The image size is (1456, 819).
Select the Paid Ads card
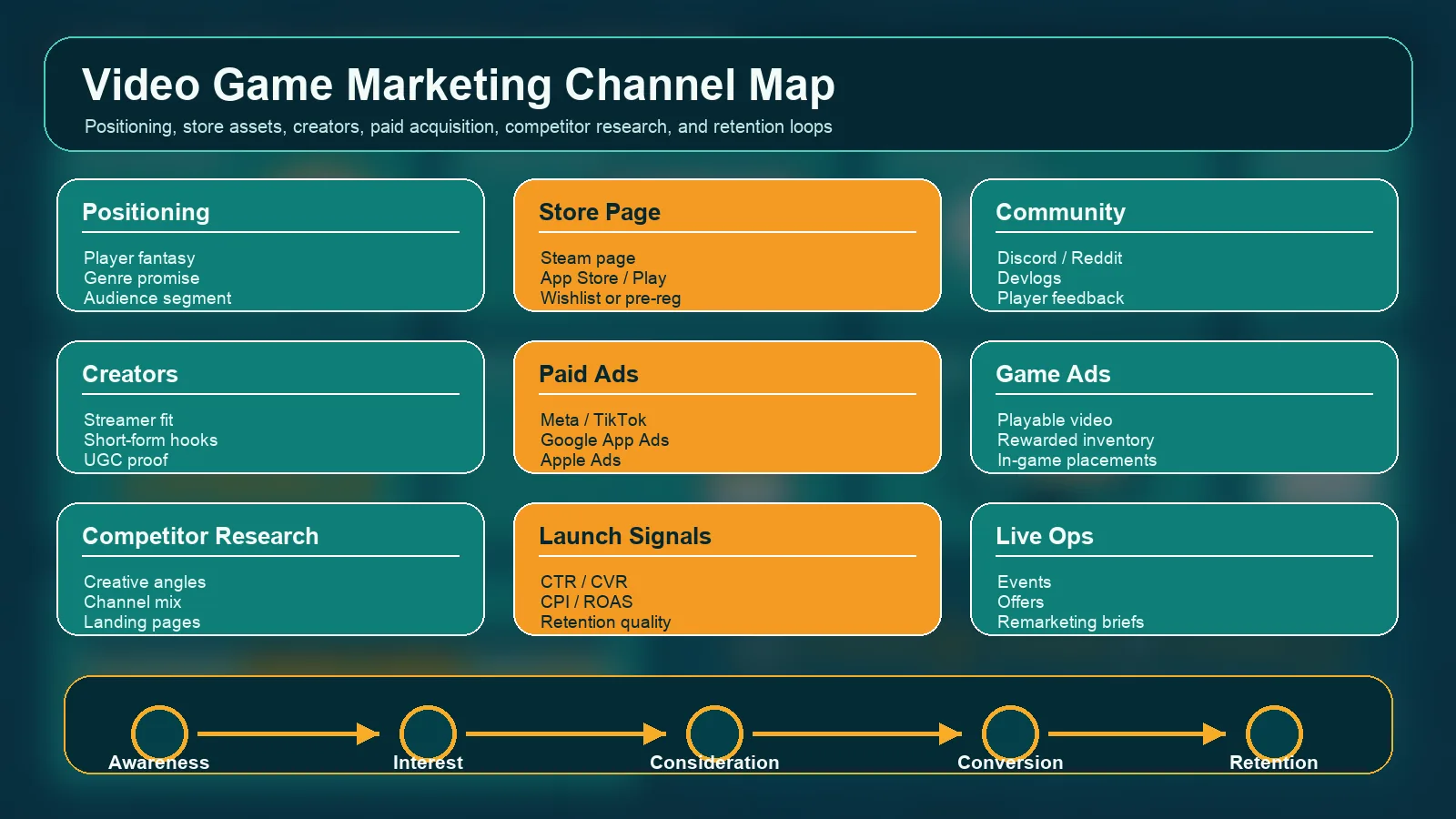tap(728, 407)
